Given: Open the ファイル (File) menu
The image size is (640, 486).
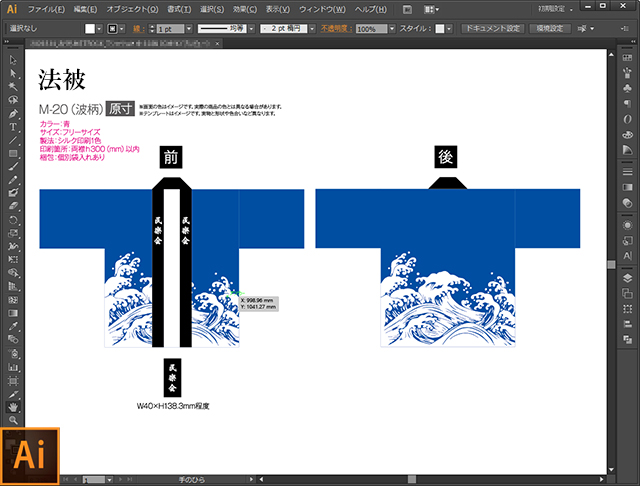Looking at the screenshot, I should [46, 9].
